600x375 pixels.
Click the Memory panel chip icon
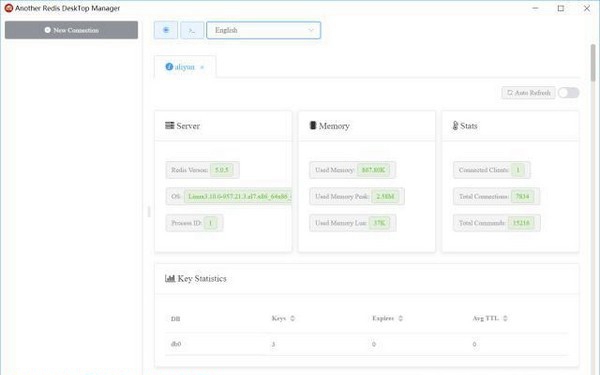point(313,126)
